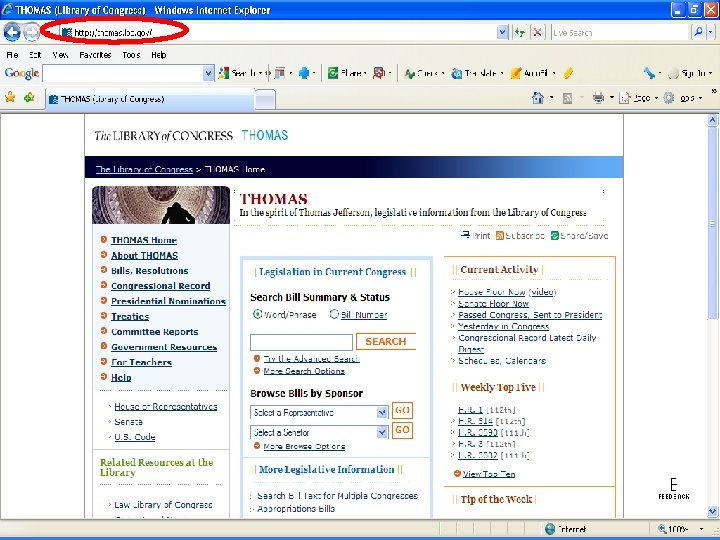Click the browser Home icon
720x540 pixels.
(x=538, y=98)
